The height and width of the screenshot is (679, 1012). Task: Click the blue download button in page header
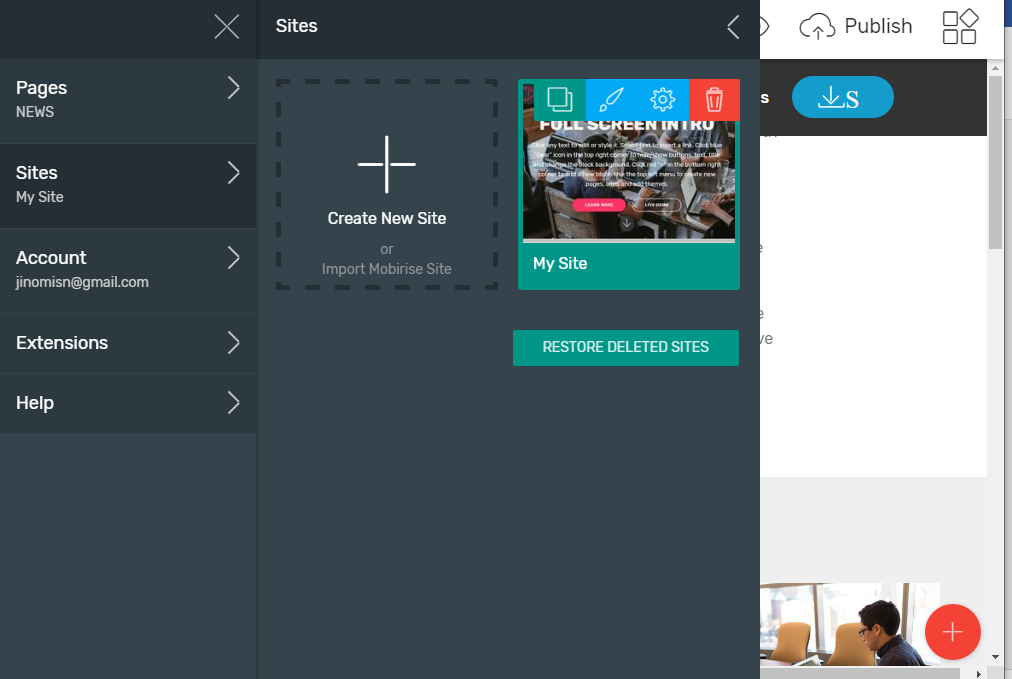click(x=842, y=97)
